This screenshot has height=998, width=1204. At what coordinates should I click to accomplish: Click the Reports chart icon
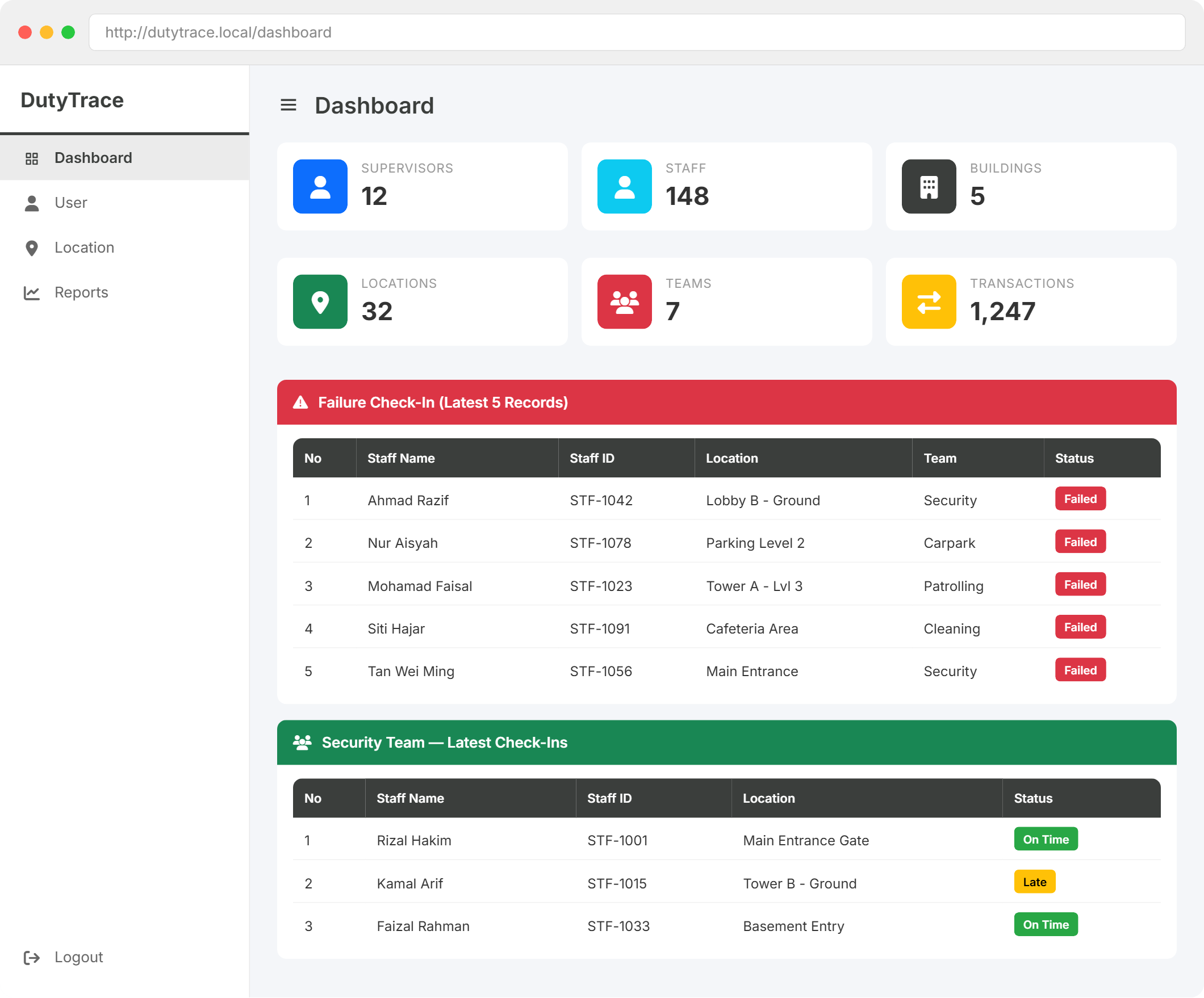pyautogui.click(x=32, y=292)
